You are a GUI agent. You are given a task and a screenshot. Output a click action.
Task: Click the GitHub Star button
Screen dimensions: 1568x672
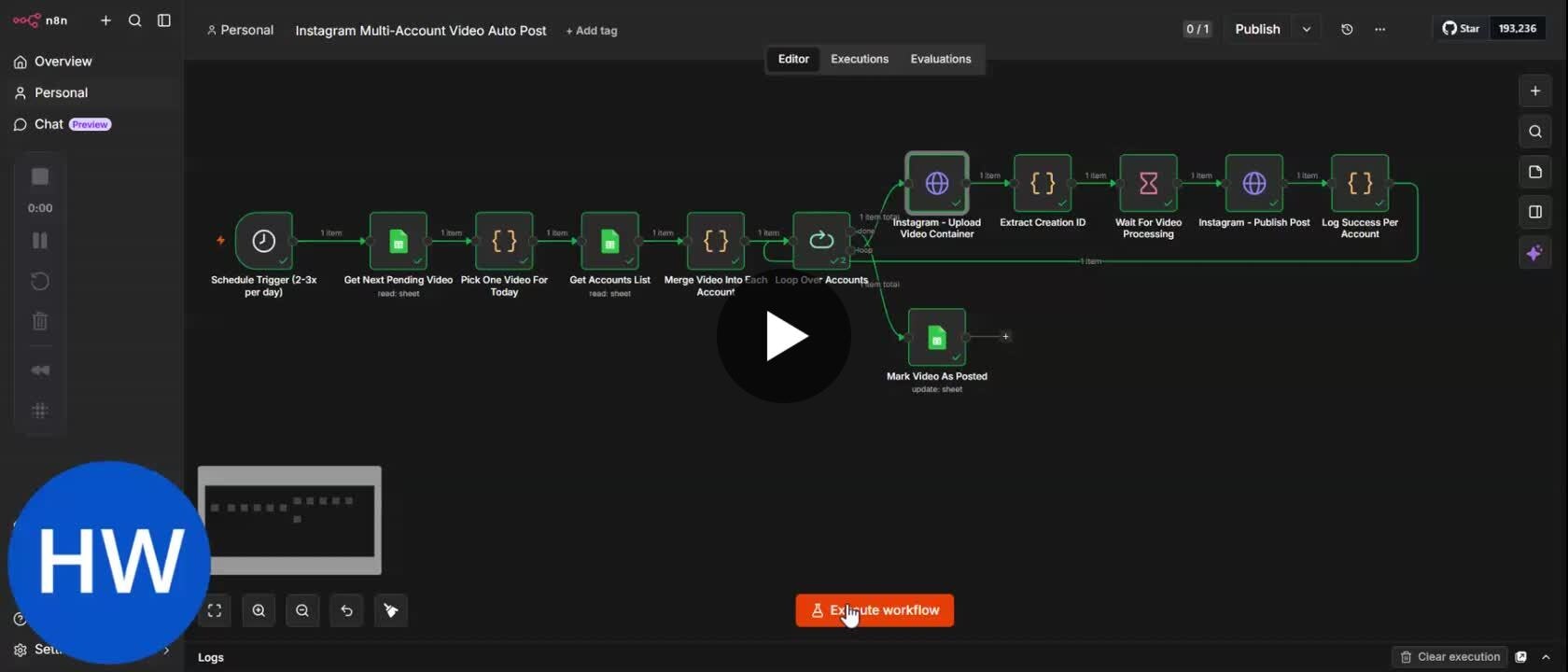point(1461,28)
